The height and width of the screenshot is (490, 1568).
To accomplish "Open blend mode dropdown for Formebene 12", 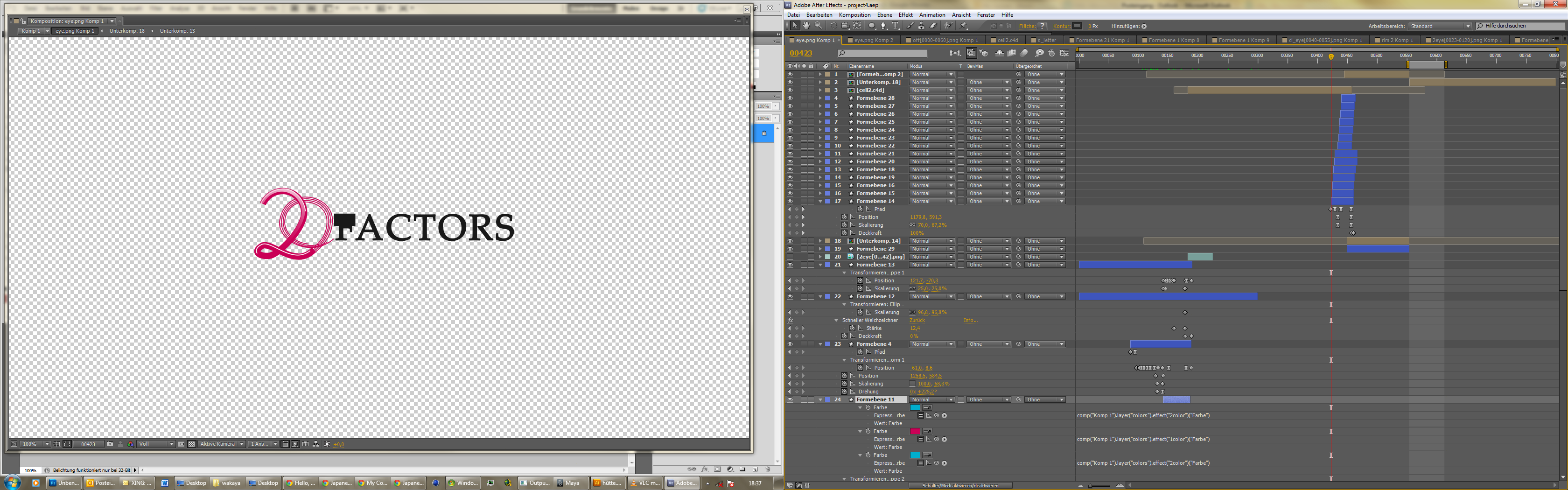I will click(x=931, y=296).
